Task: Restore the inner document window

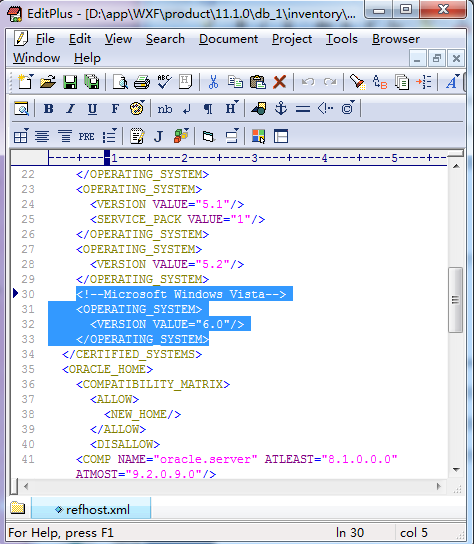Action: (437, 58)
